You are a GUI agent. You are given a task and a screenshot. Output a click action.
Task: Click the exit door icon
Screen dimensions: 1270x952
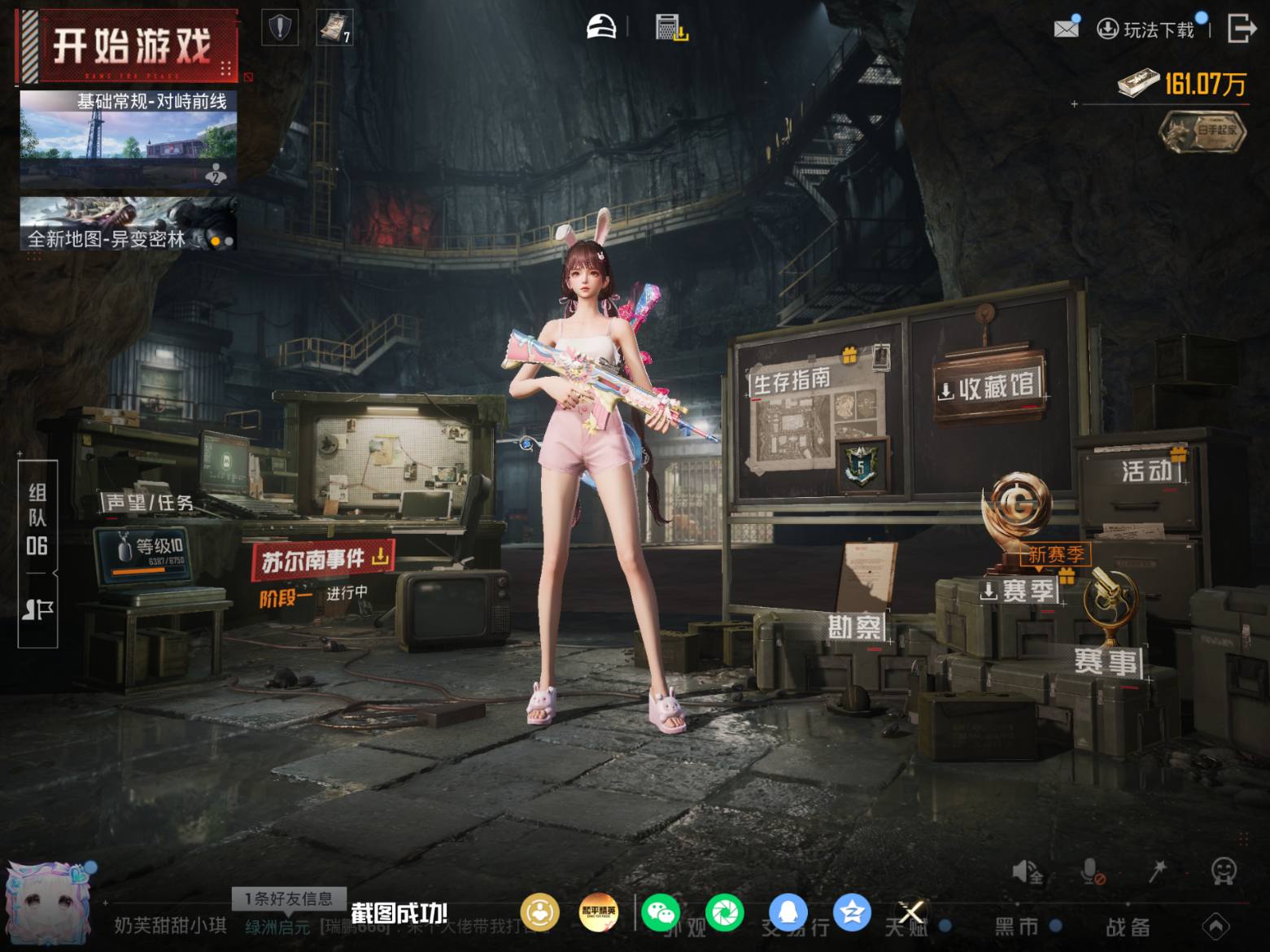1242,28
